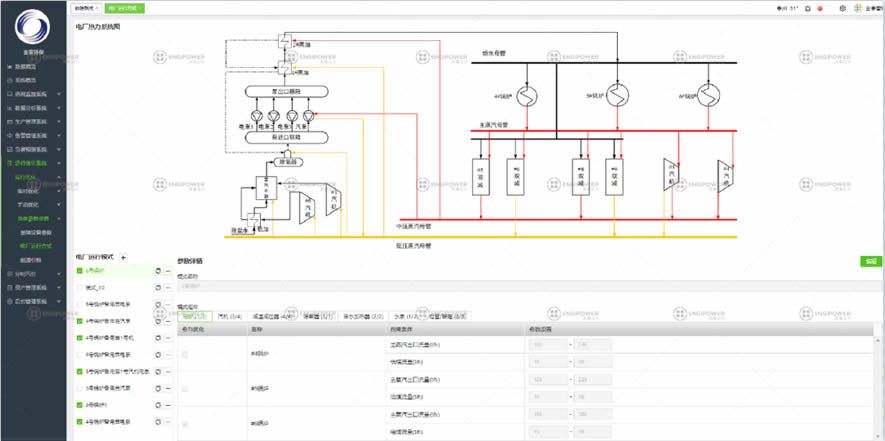This screenshot has height=441, width=885.
Task: Open settings via the top-right gear icon
Action: click(x=842, y=7)
